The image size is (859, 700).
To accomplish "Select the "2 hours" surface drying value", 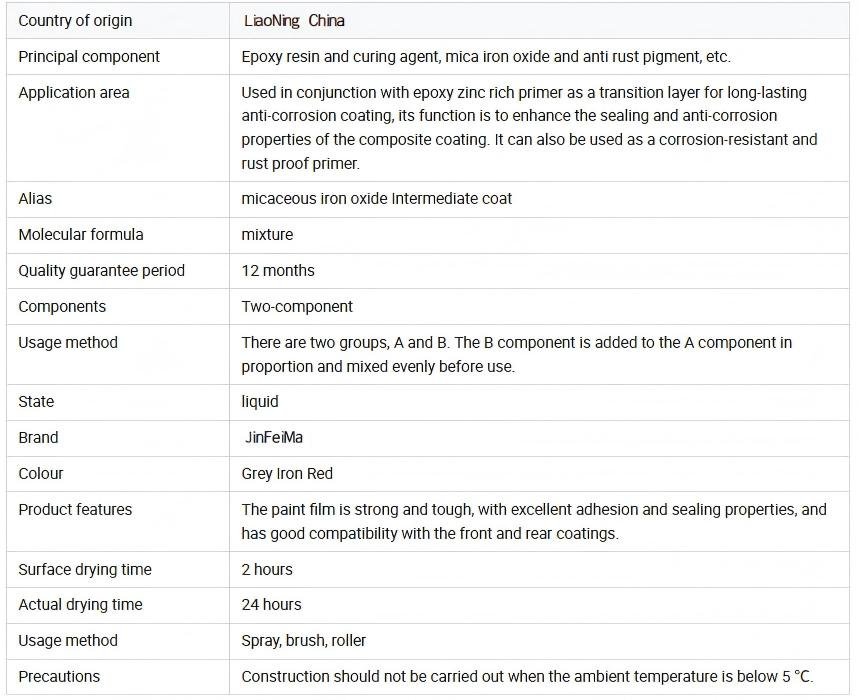I will pyautogui.click(x=267, y=570).
